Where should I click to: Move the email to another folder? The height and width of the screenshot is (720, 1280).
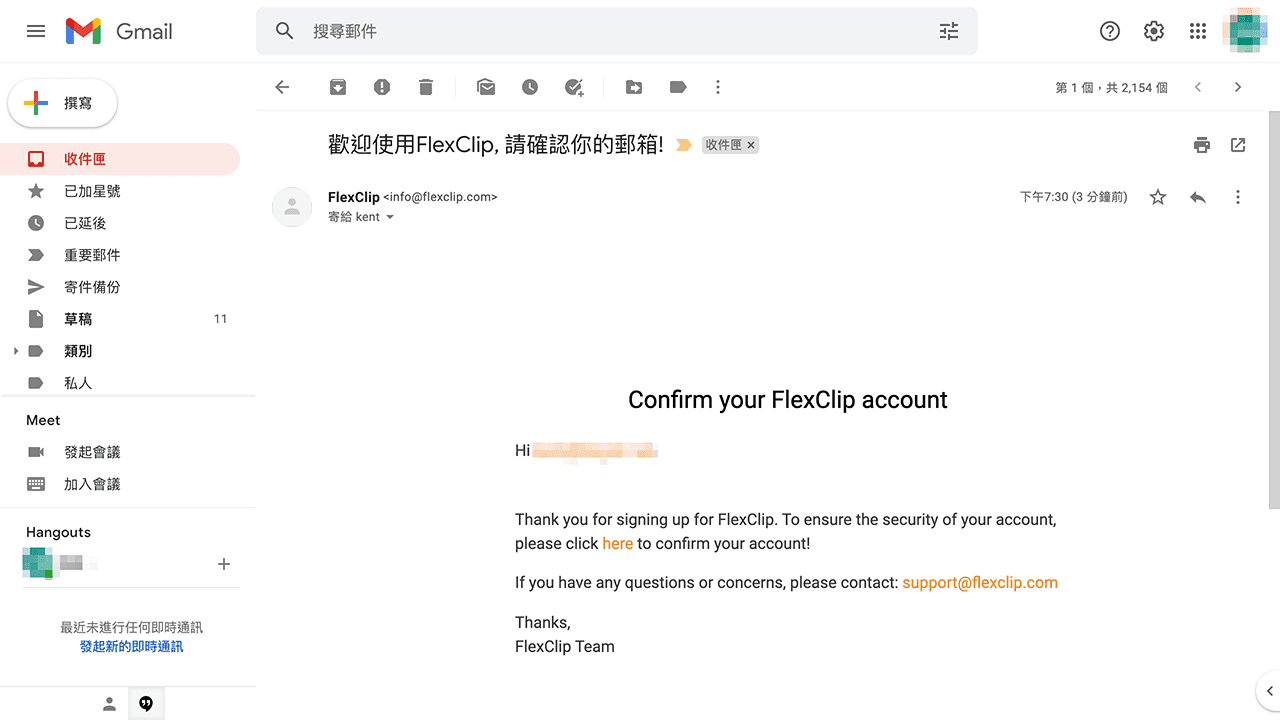633,87
